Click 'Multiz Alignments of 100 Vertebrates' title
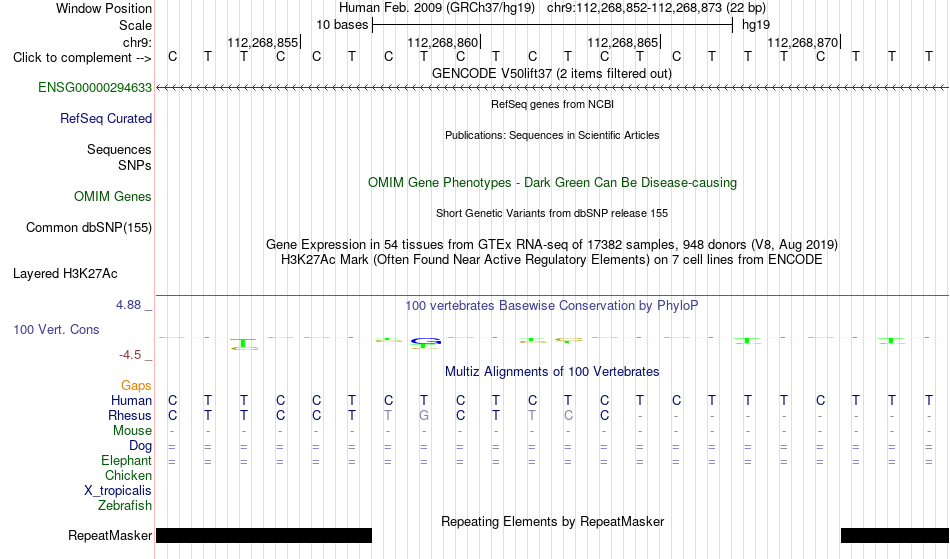The image size is (950, 559). click(552, 372)
